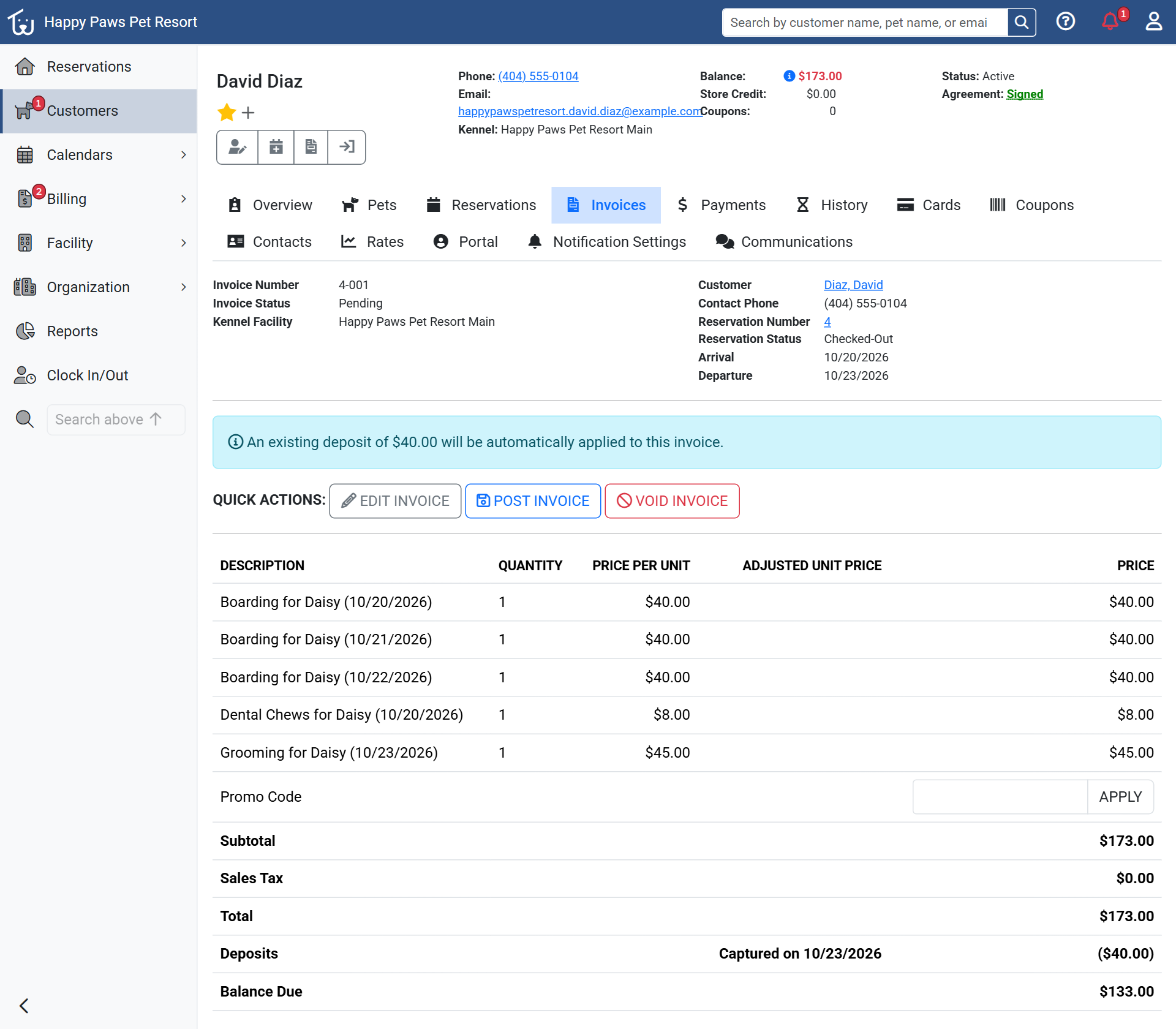Click the customer check-in arrow icon
The image size is (1176, 1029).
pyautogui.click(x=347, y=147)
